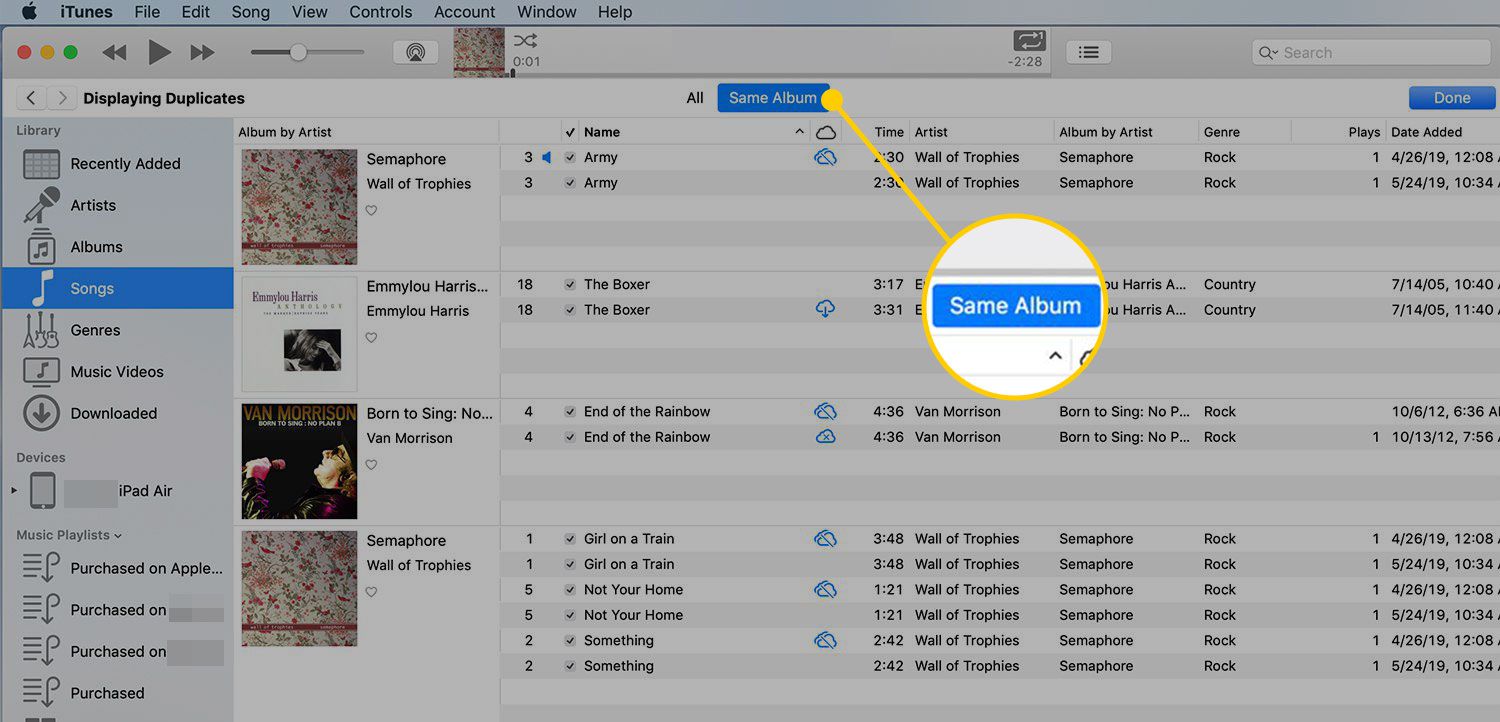Select the Same Album filter
The image size is (1500, 722).
[x=773, y=98]
